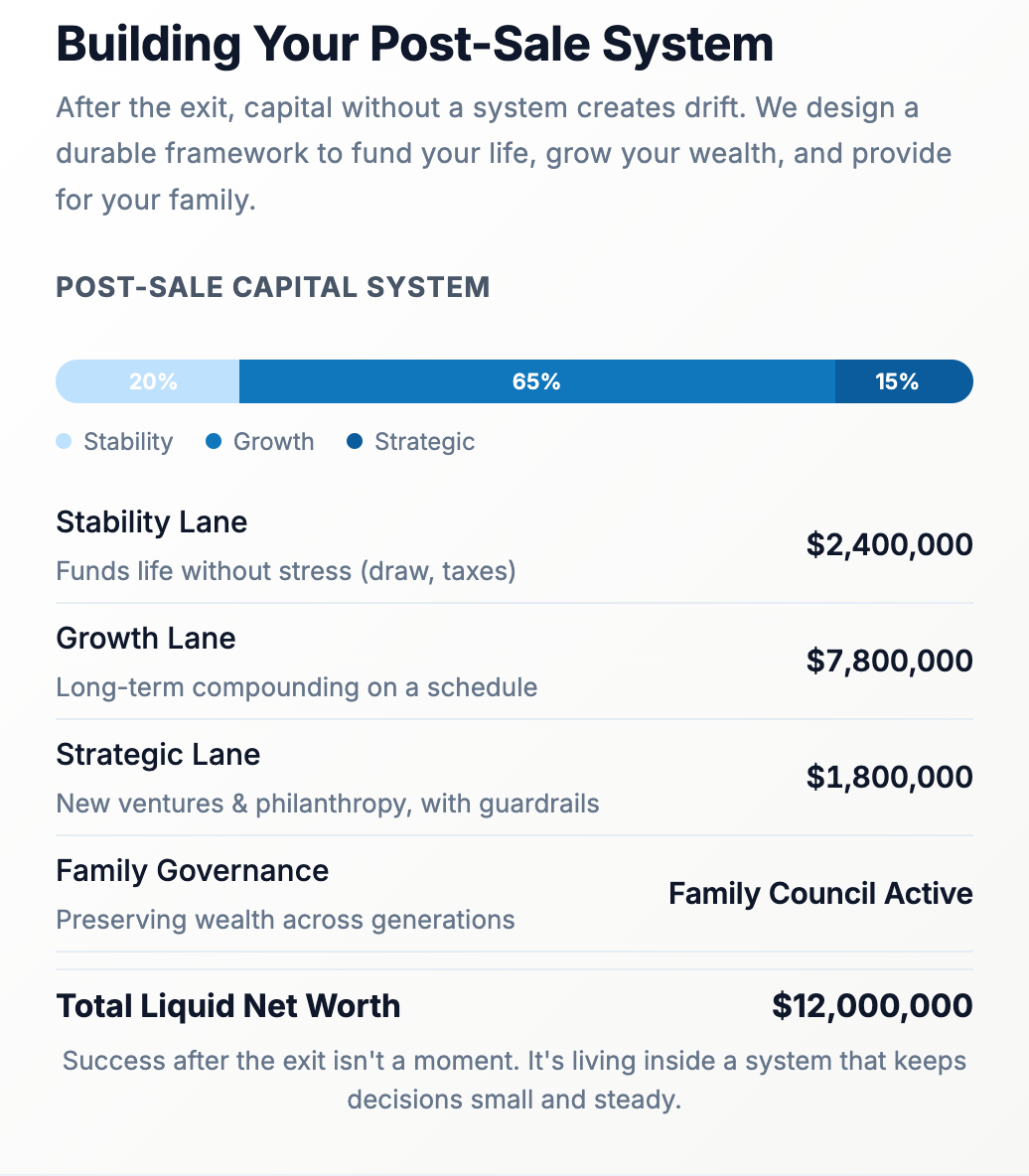This screenshot has width=1029, height=1176.
Task: Click the Total Liquid Net Worth label
Action: 228,1006
